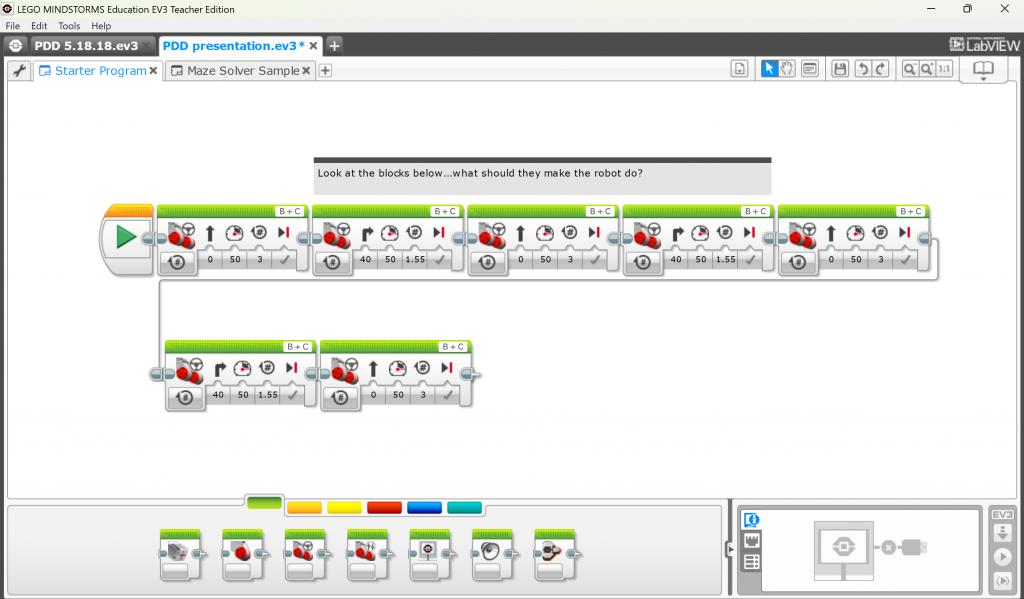Collapse the hardware page with the arrow
Viewport: 1024px width, 599px height.
coord(730,549)
